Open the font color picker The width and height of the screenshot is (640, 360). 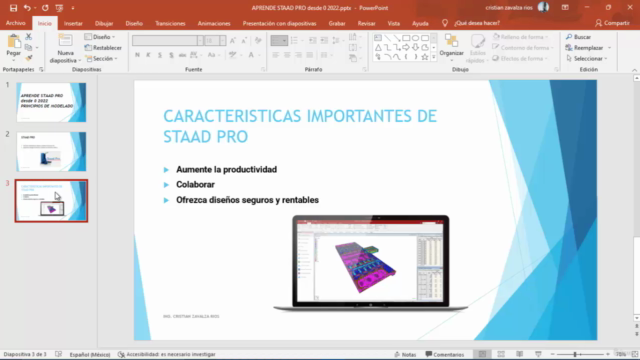coord(251,55)
